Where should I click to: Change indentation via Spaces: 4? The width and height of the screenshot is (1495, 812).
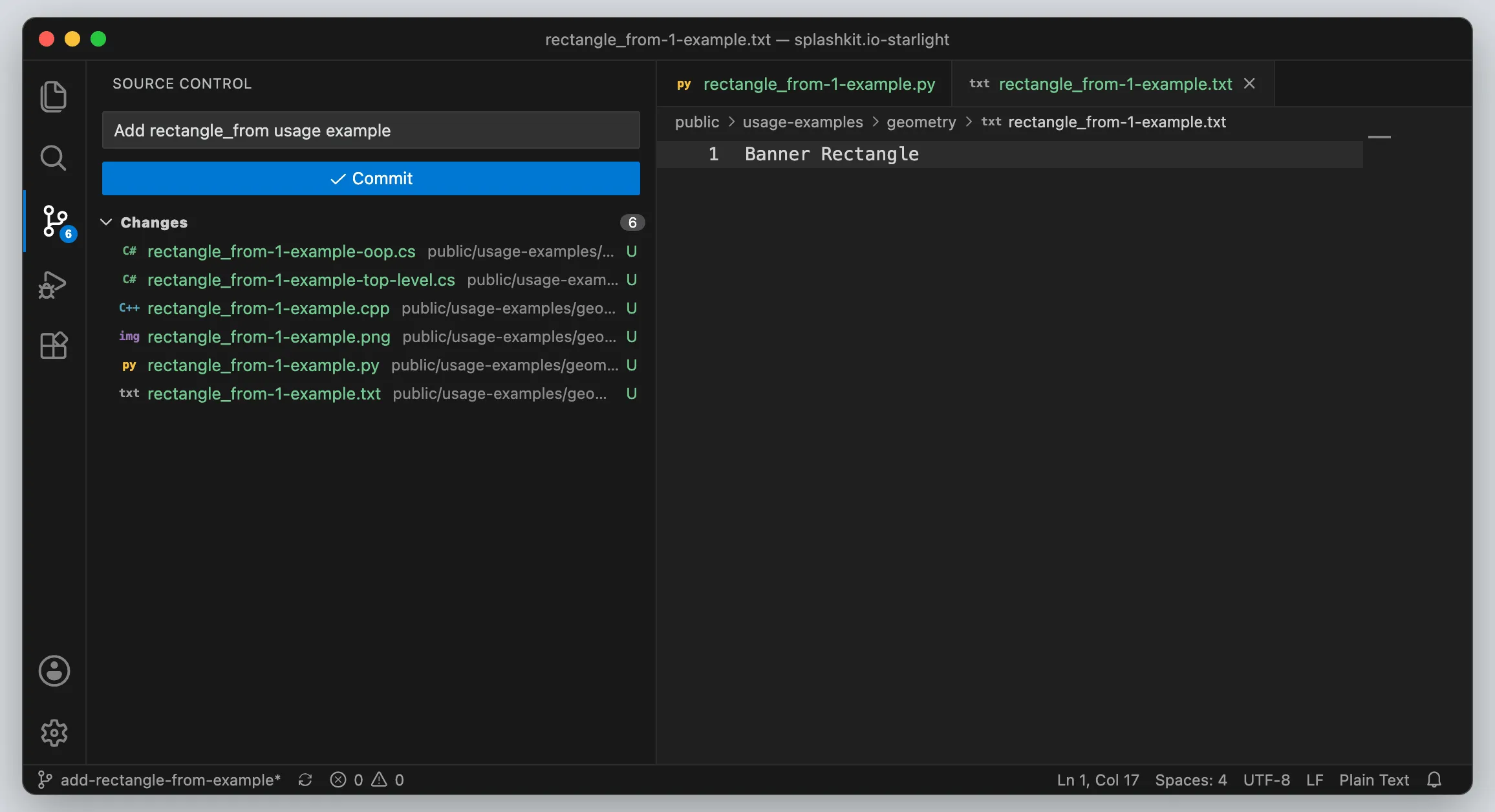[1191, 780]
